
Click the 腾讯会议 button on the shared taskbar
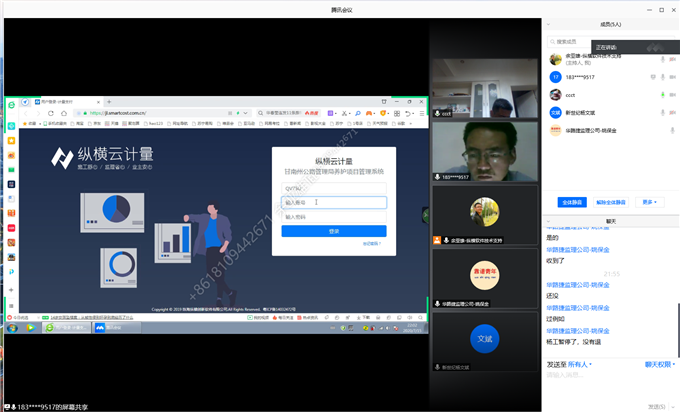coord(116,328)
